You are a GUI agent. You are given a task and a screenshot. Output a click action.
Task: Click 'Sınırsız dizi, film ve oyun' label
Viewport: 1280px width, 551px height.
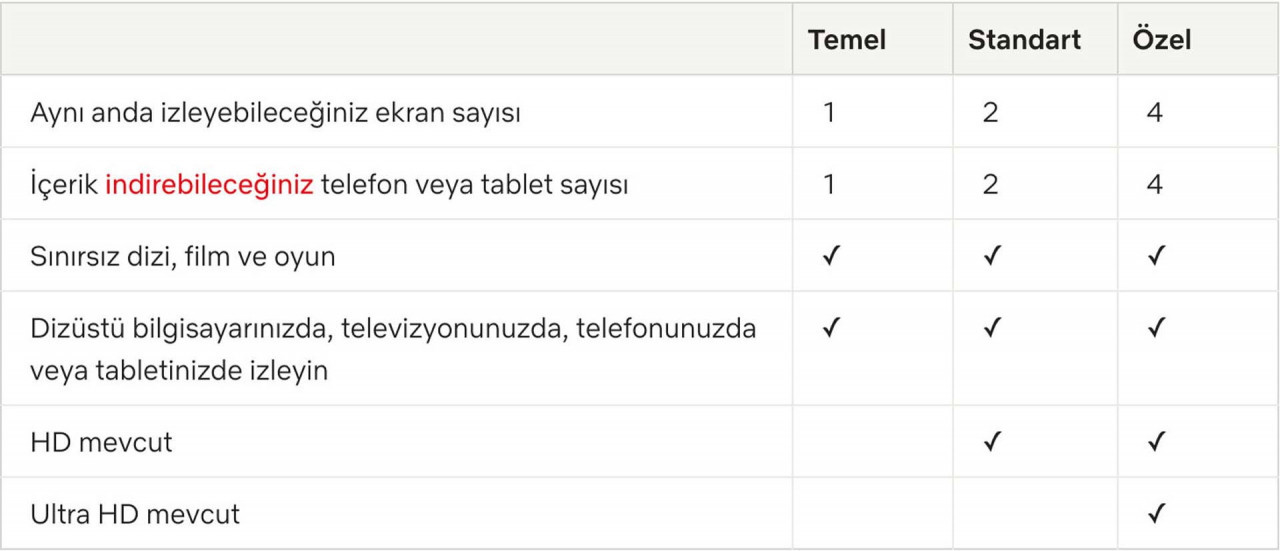pos(183,257)
